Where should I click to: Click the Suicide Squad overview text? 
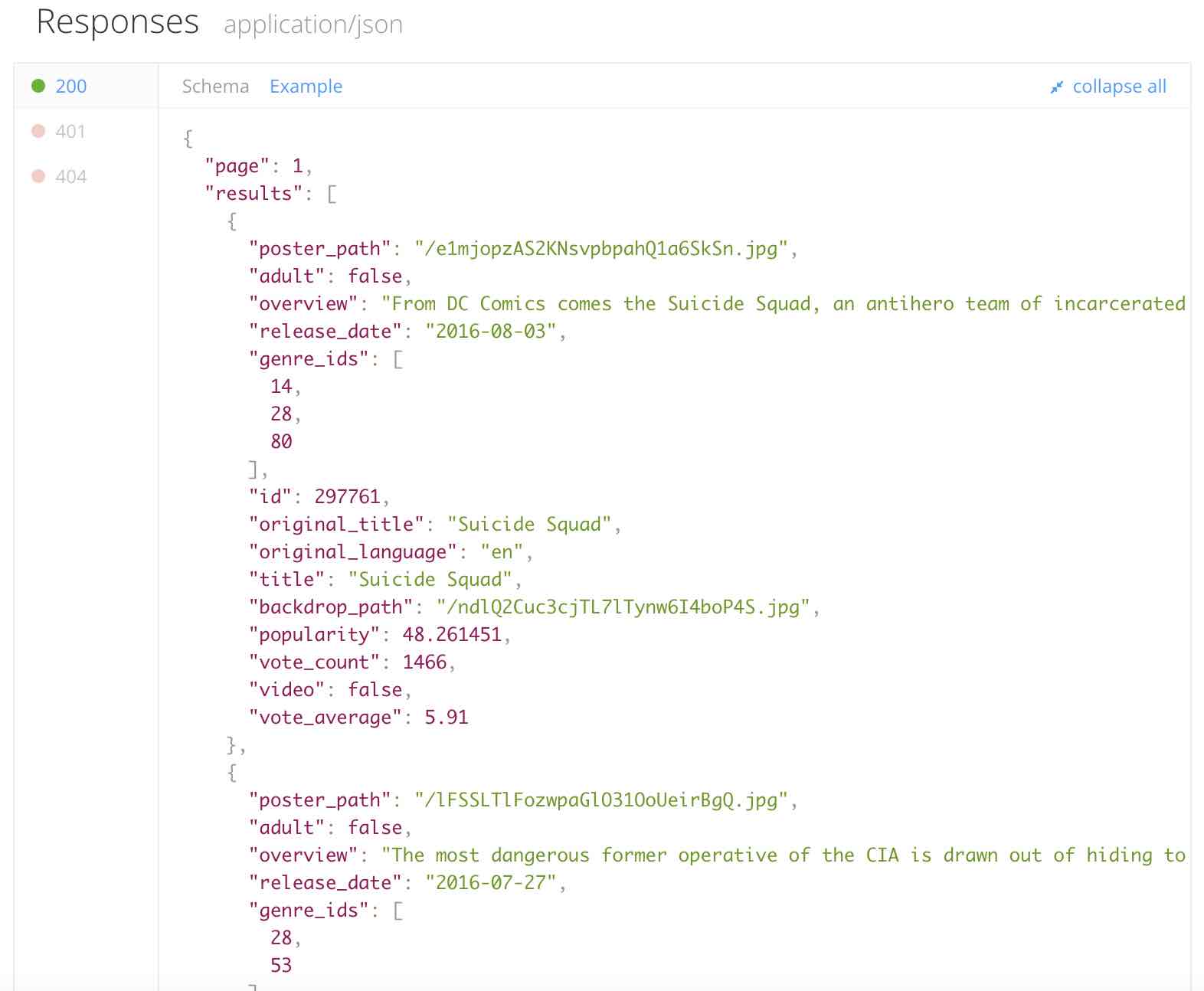[784, 304]
